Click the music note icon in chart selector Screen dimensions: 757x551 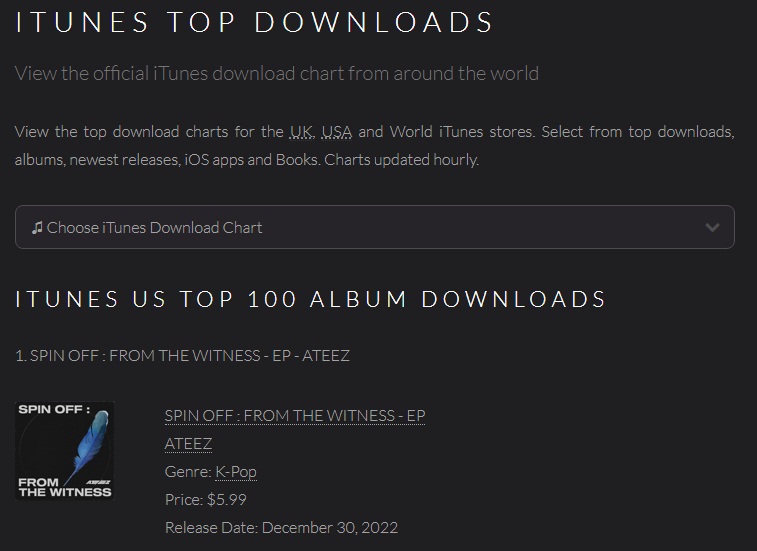click(x=37, y=227)
